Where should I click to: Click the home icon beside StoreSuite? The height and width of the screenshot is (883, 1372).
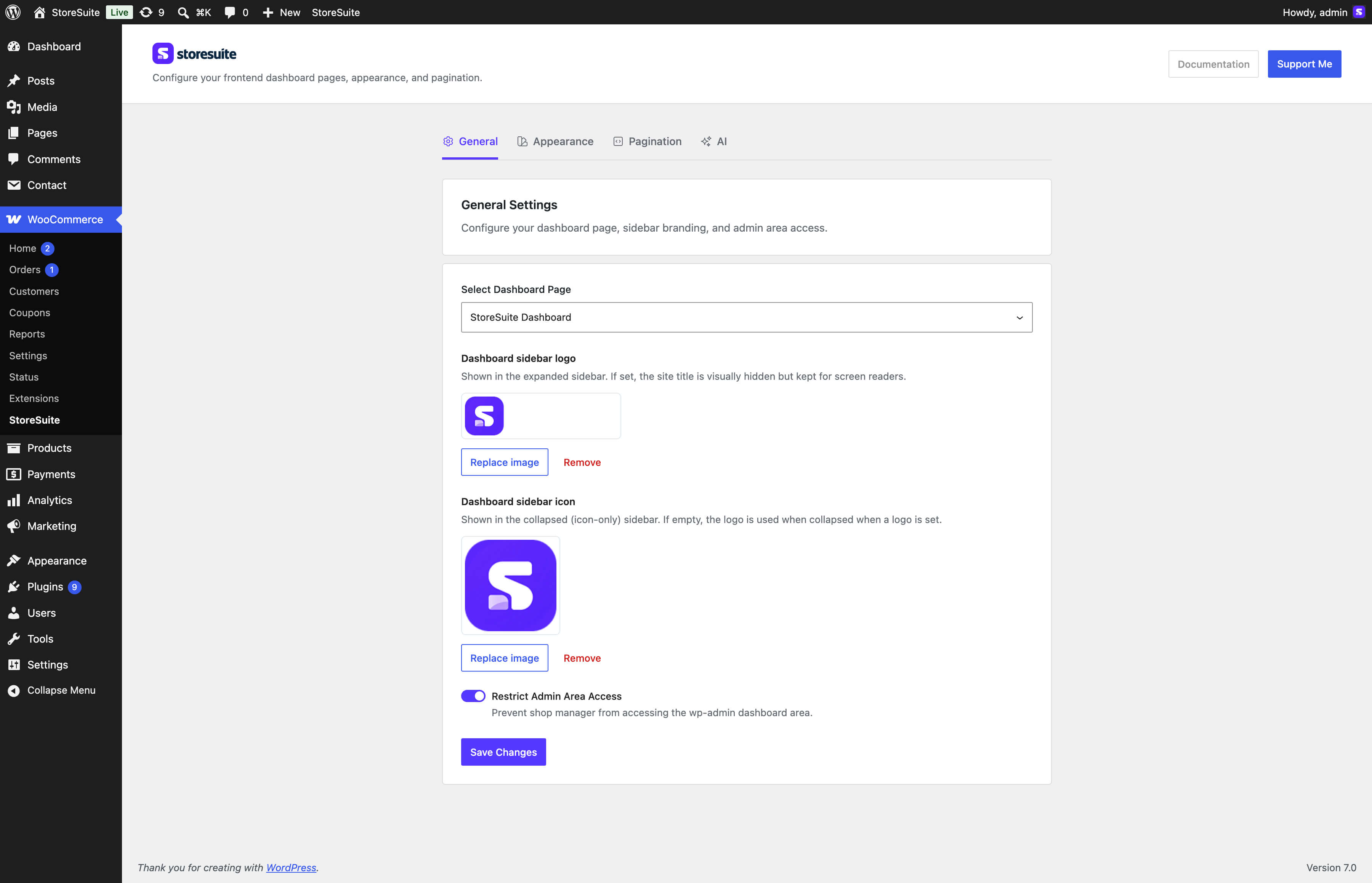(x=40, y=12)
